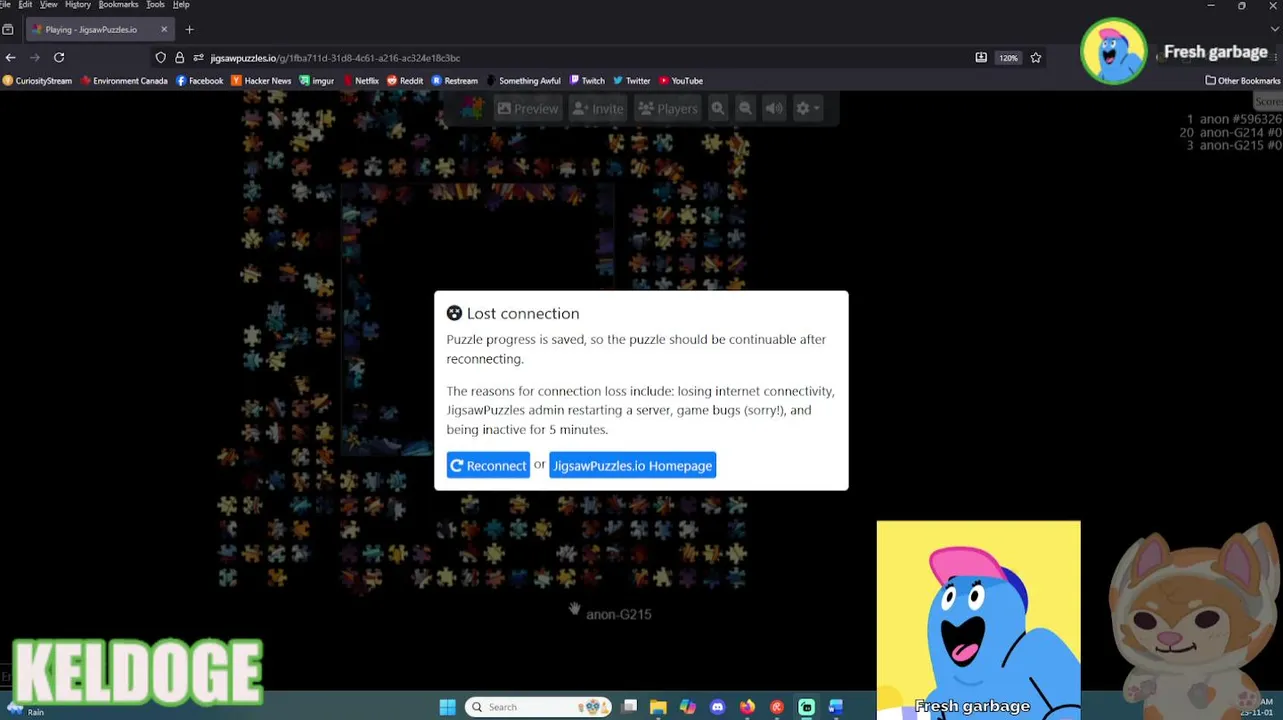Select score entry anon-G214
Image resolution: width=1283 pixels, height=720 pixels.
[1231, 132]
